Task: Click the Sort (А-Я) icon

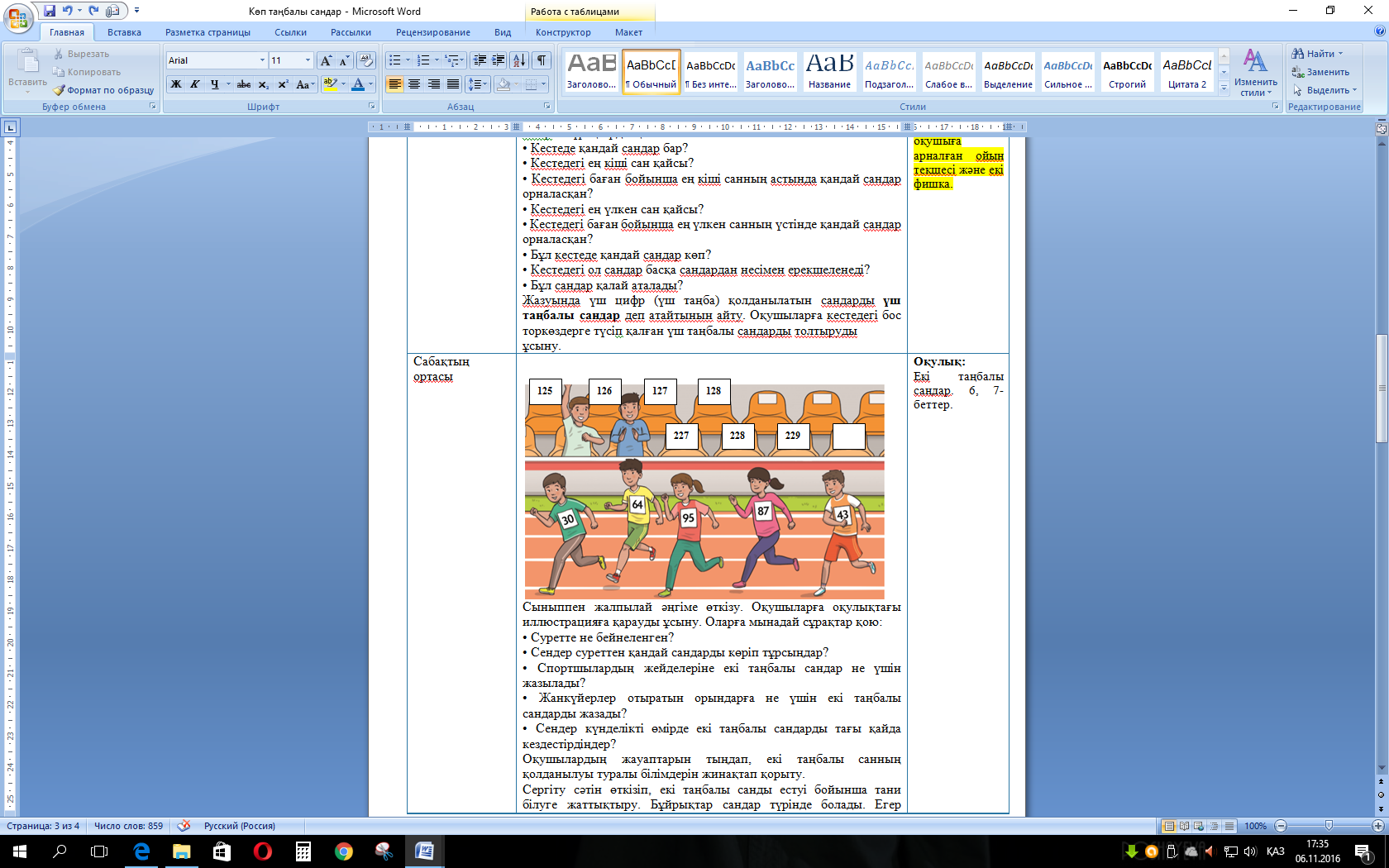Action: [519, 60]
